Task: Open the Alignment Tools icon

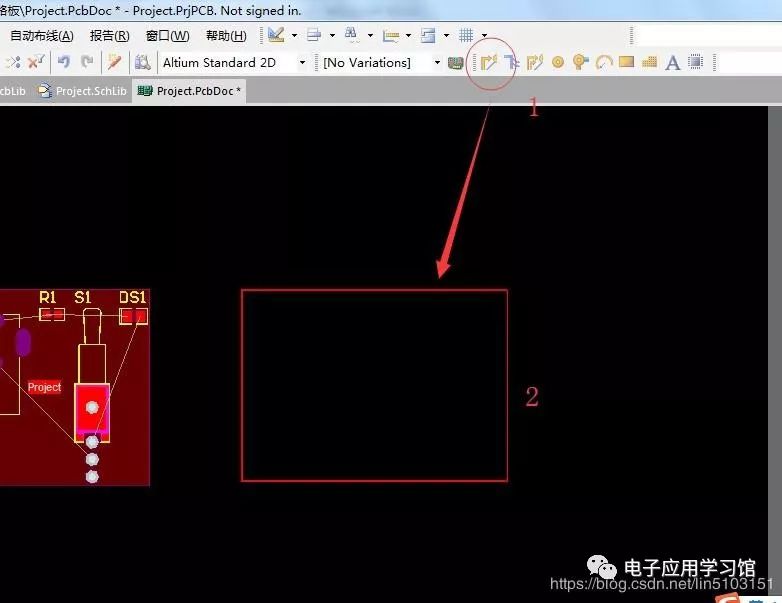Action: 314,35
